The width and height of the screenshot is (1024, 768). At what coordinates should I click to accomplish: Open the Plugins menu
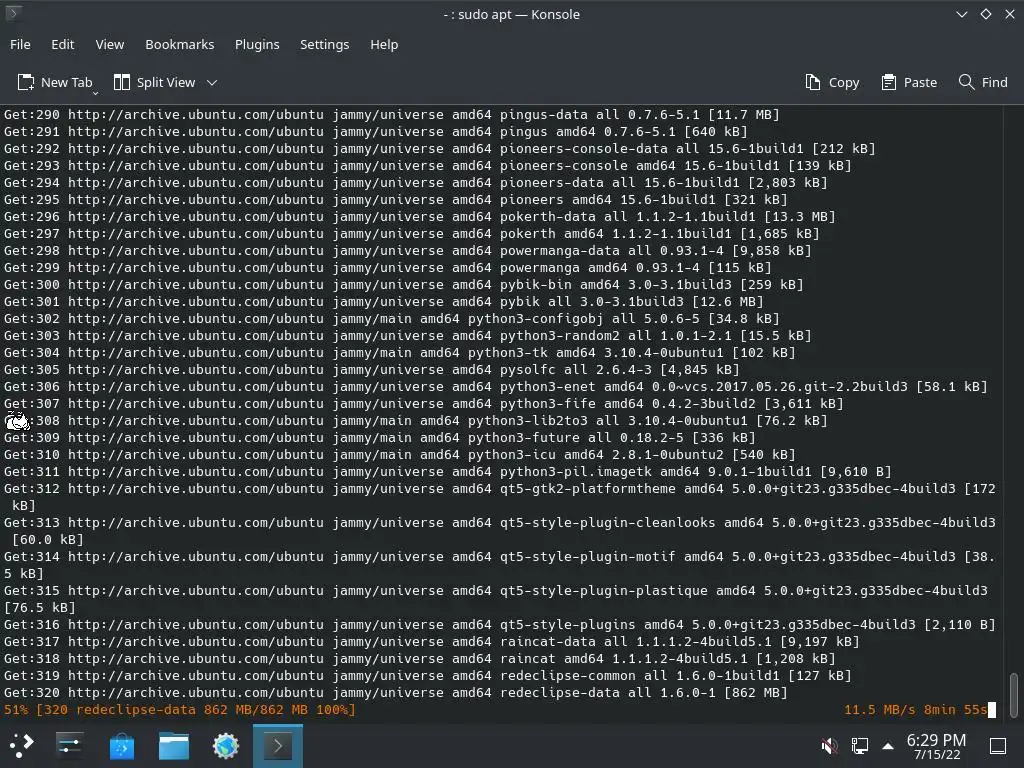(257, 44)
